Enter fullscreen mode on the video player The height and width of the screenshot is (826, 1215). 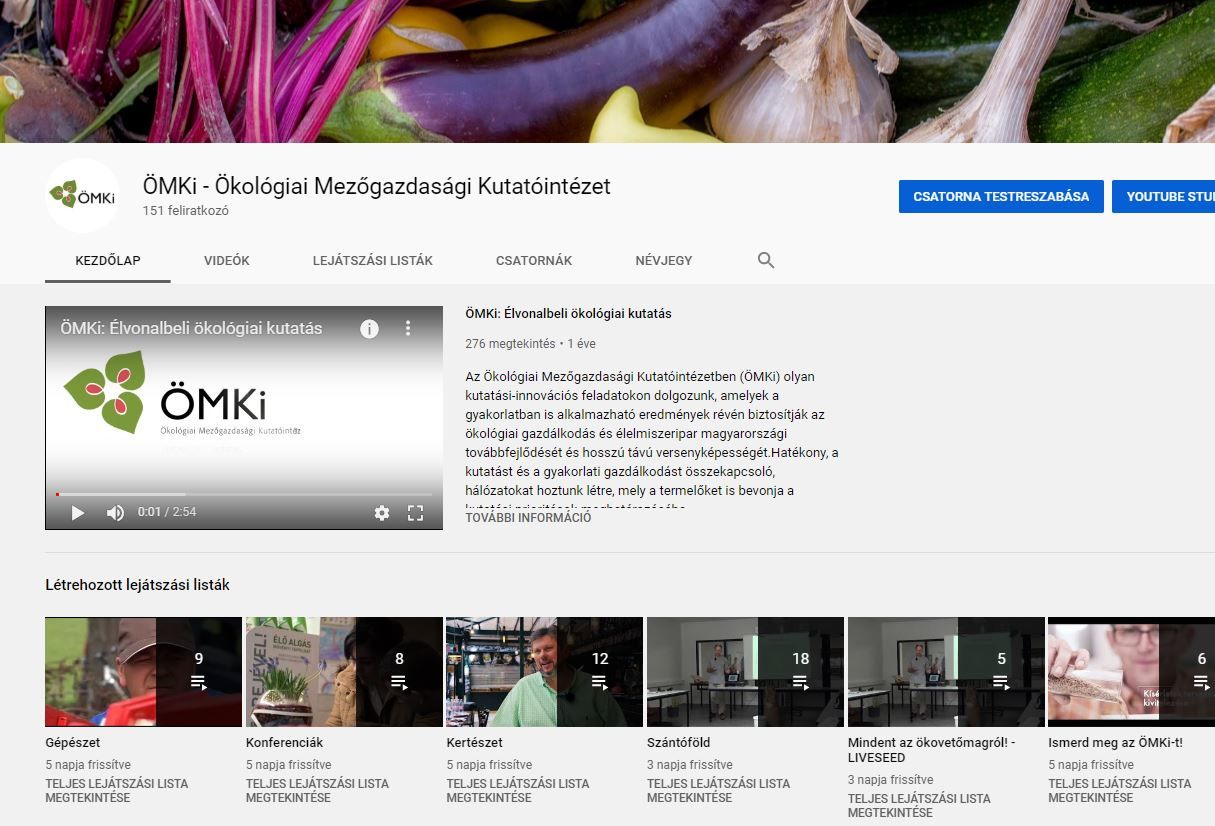click(x=416, y=513)
